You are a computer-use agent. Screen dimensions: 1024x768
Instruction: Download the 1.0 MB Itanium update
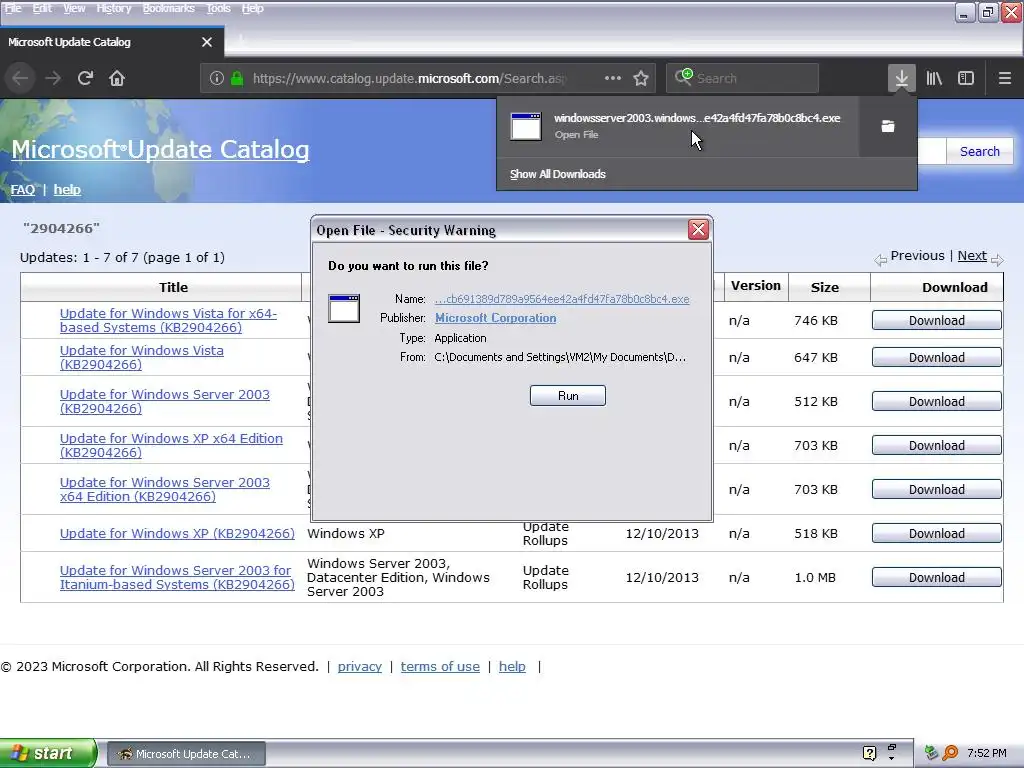[936, 577]
